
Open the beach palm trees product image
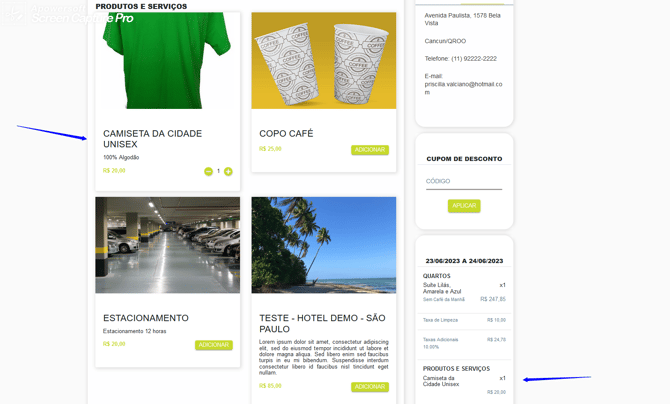323,245
